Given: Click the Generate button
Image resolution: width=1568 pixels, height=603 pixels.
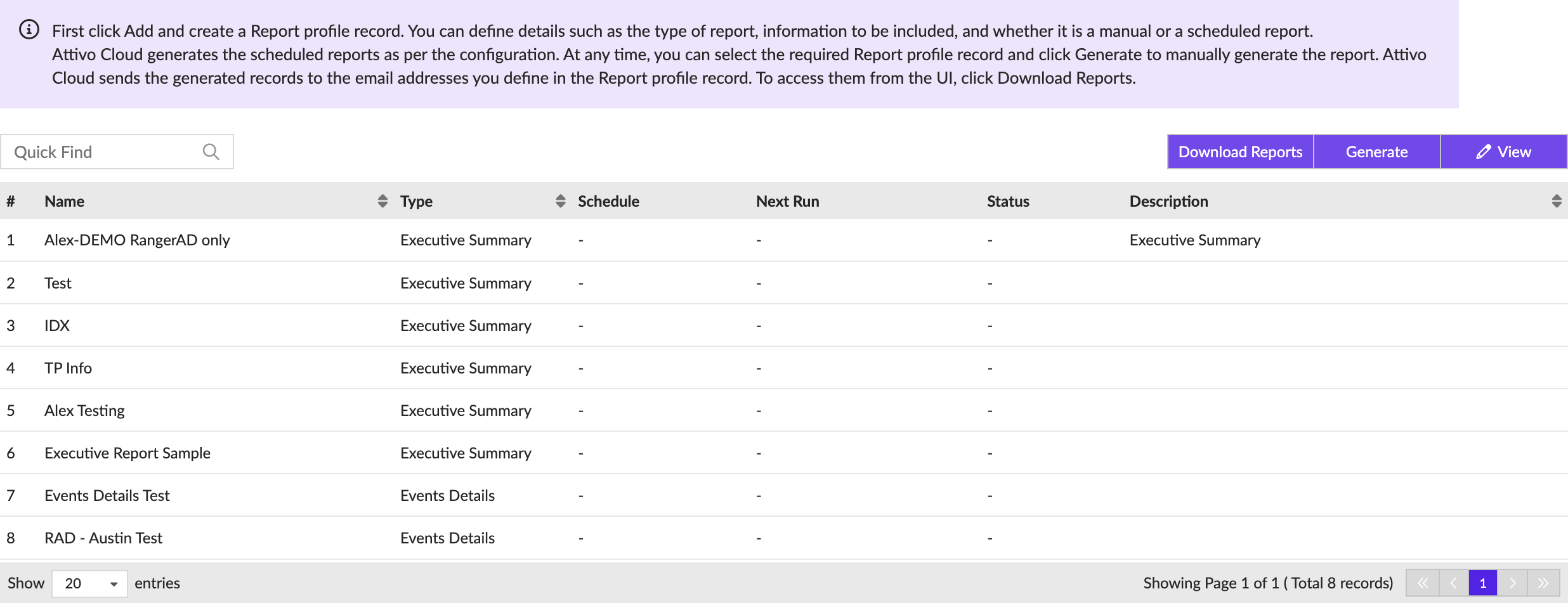Looking at the screenshot, I should [x=1376, y=152].
